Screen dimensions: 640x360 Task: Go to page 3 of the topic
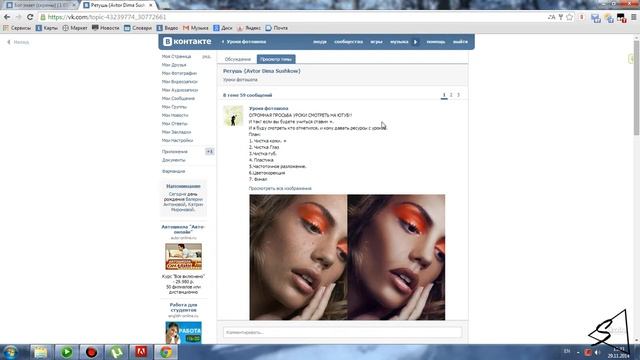(x=458, y=95)
